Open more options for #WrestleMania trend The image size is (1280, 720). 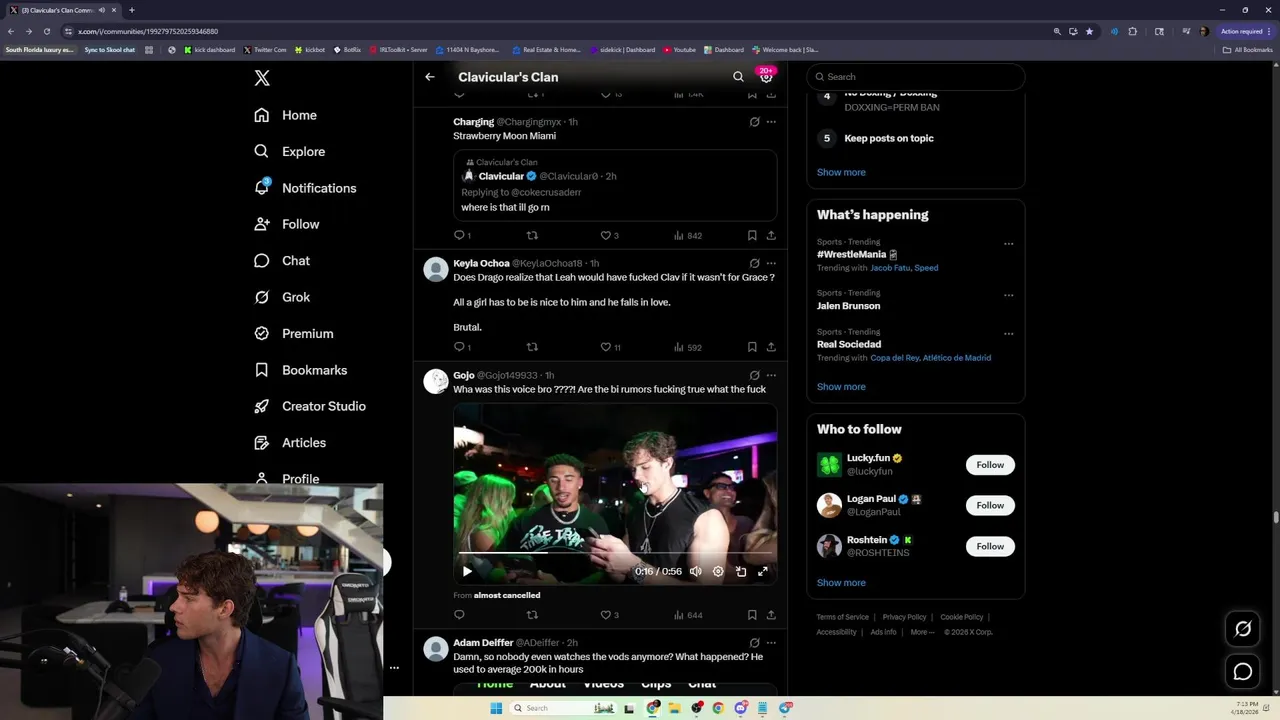(1008, 244)
